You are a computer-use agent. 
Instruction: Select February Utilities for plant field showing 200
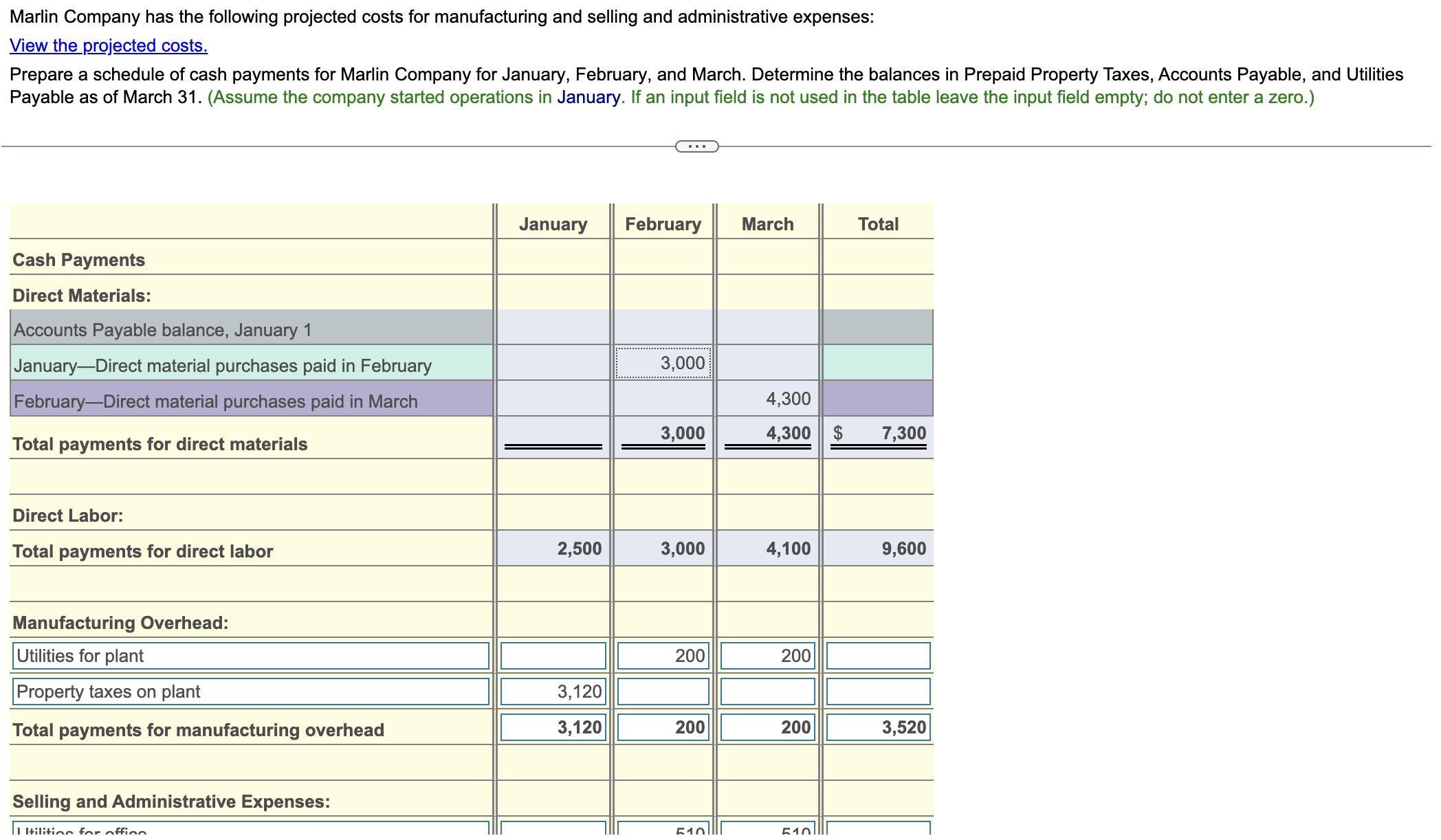(x=663, y=656)
